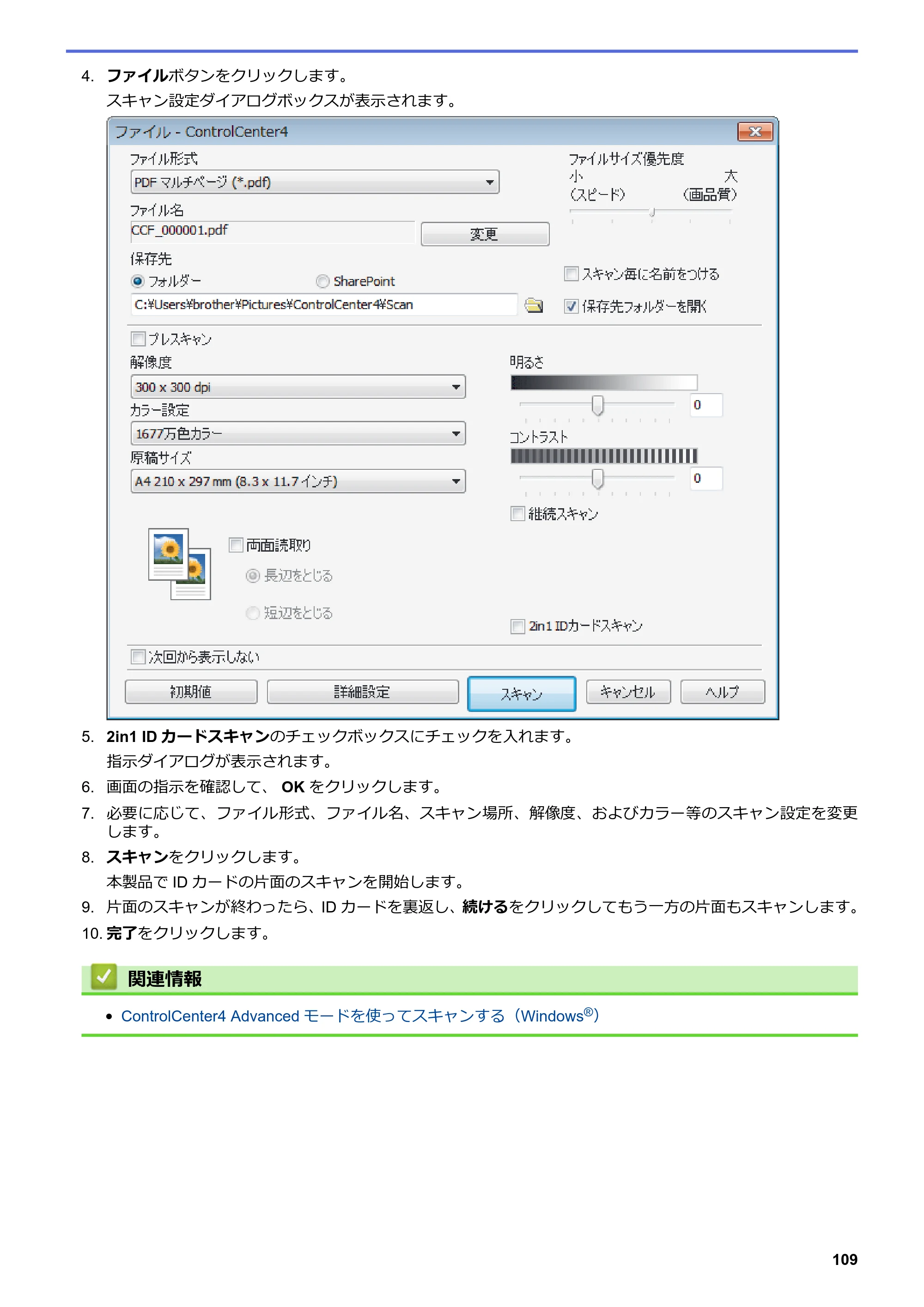Screen dimensions: 924x1307
Task: Open the カラー設定 1677万色カラー dropdown
Action: tap(298, 434)
